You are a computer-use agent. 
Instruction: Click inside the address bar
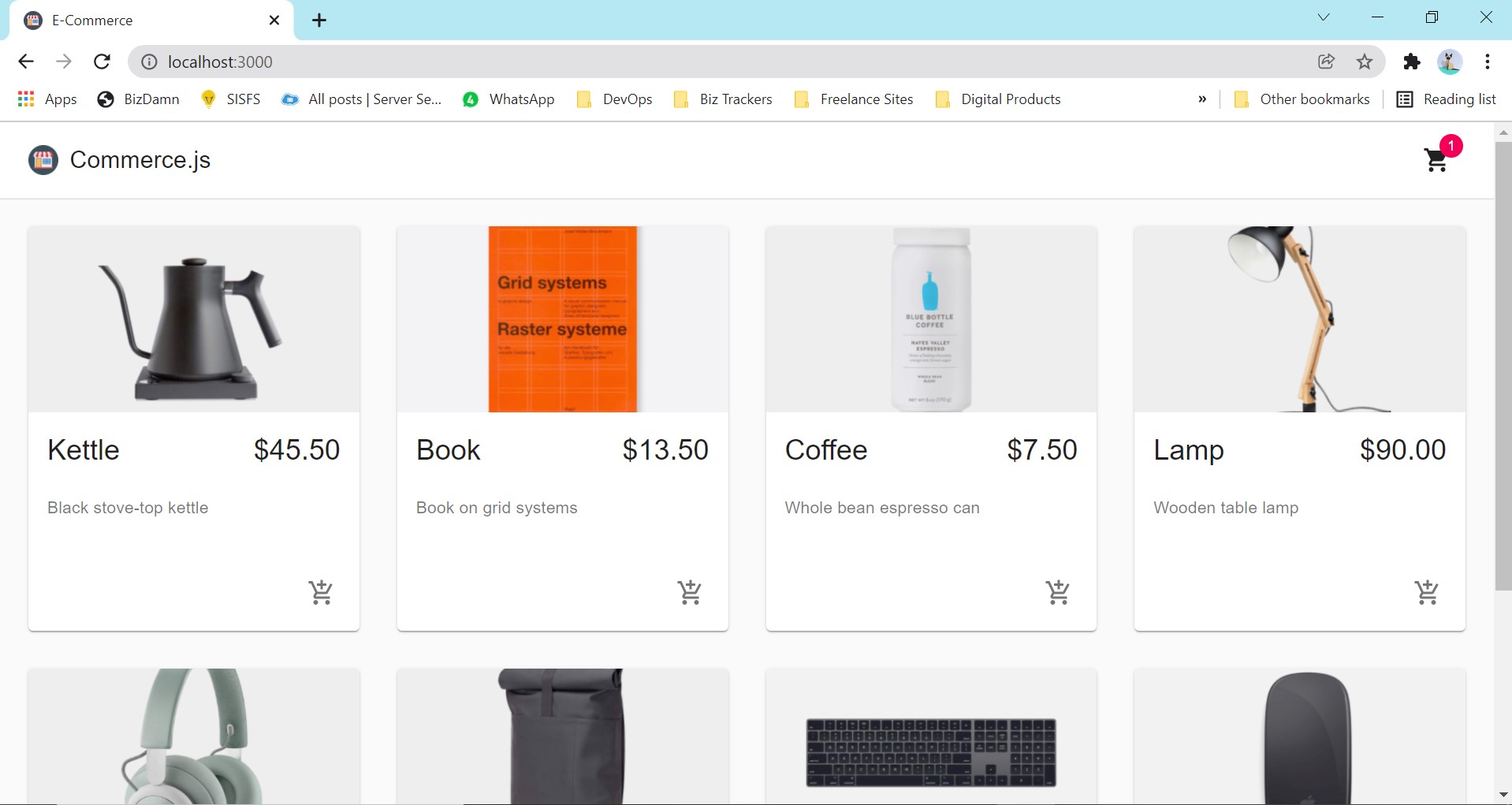473,61
